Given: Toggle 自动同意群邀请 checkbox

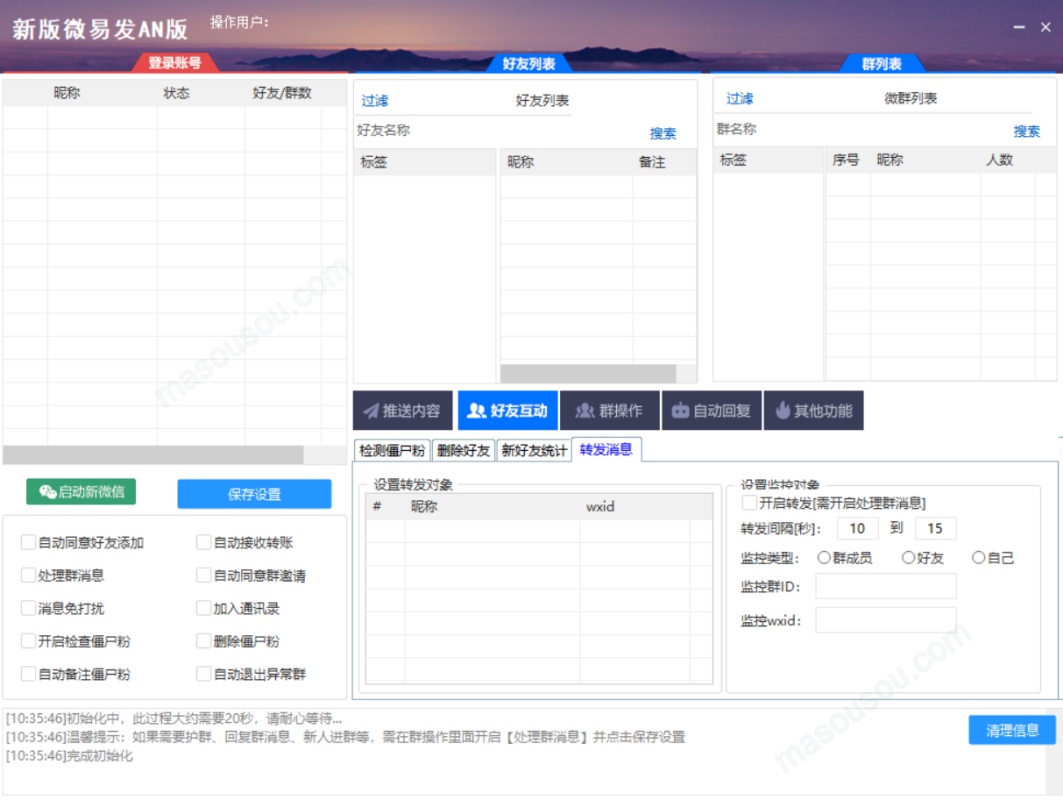Looking at the screenshot, I should (203, 575).
